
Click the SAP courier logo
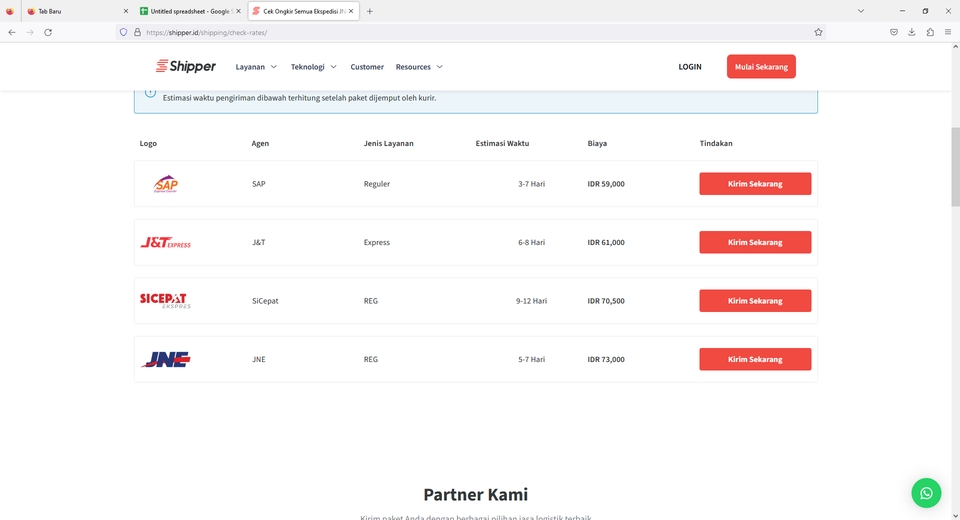point(165,184)
